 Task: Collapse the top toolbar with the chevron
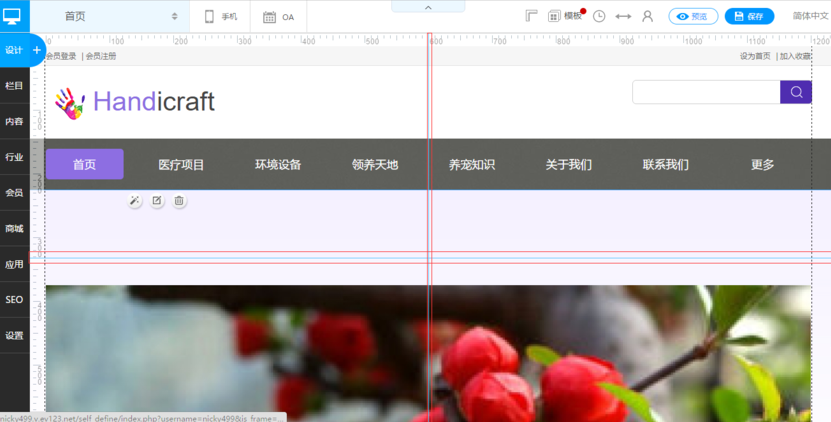pyautogui.click(x=428, y=7)
